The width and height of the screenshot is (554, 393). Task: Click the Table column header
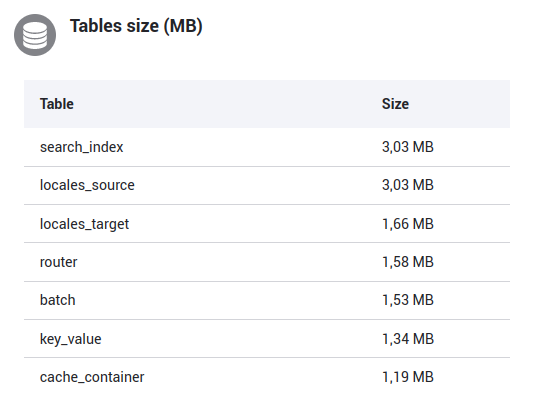coord(57,104)
